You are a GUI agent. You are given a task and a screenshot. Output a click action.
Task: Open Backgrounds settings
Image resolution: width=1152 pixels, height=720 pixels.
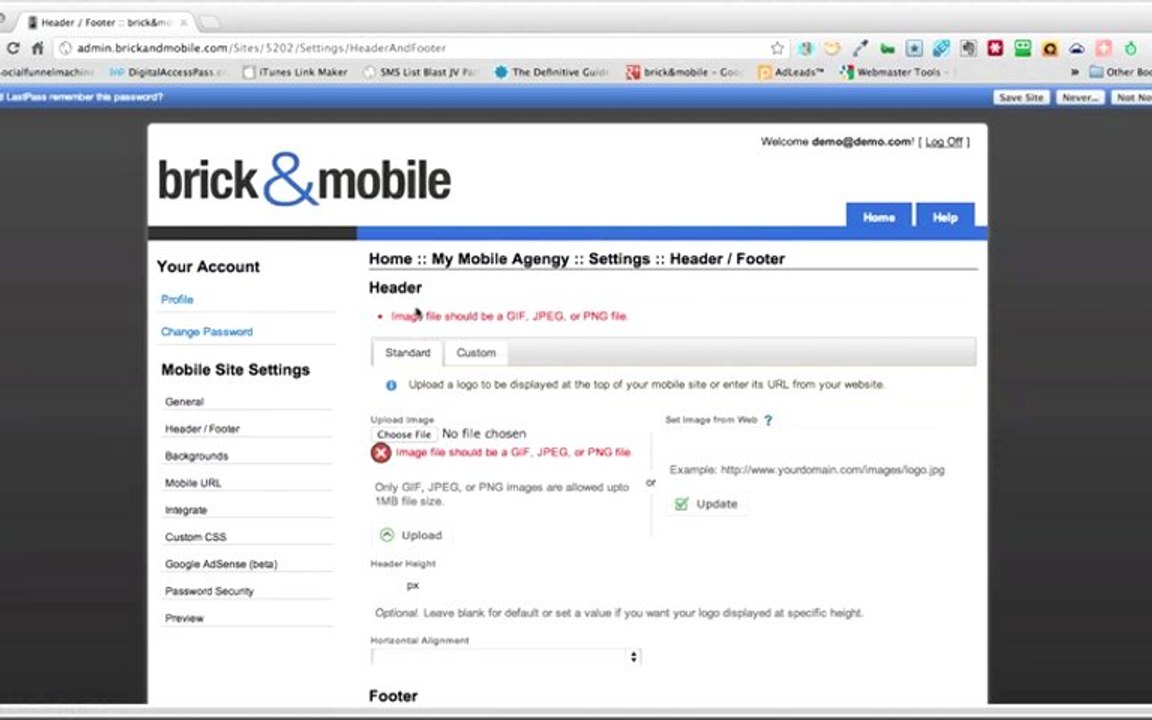[x=196, y=456]
